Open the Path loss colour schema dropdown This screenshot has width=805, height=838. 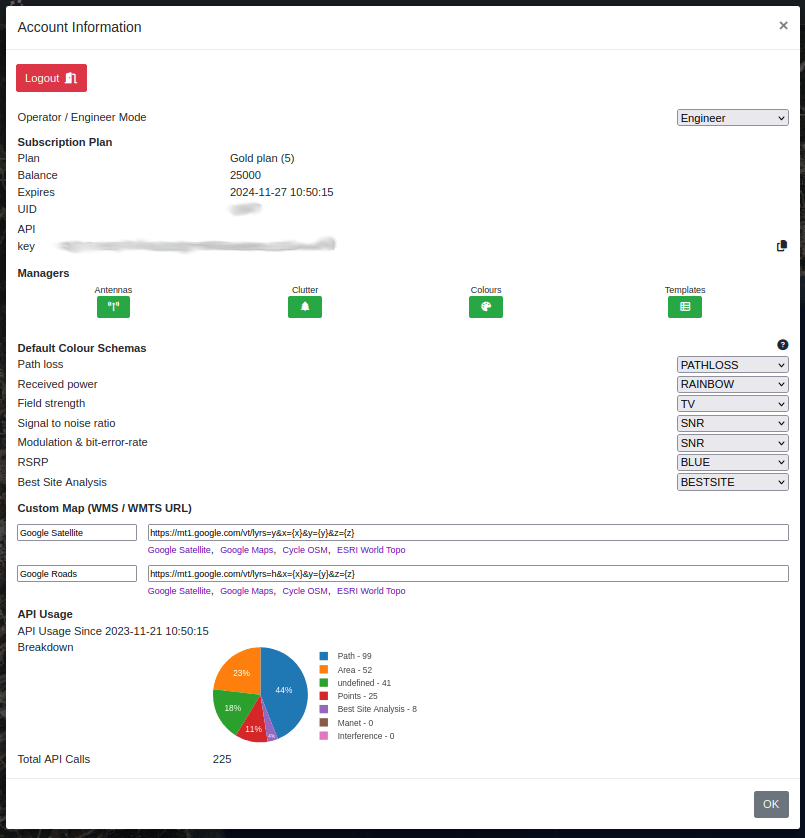(x=732, y=364)
